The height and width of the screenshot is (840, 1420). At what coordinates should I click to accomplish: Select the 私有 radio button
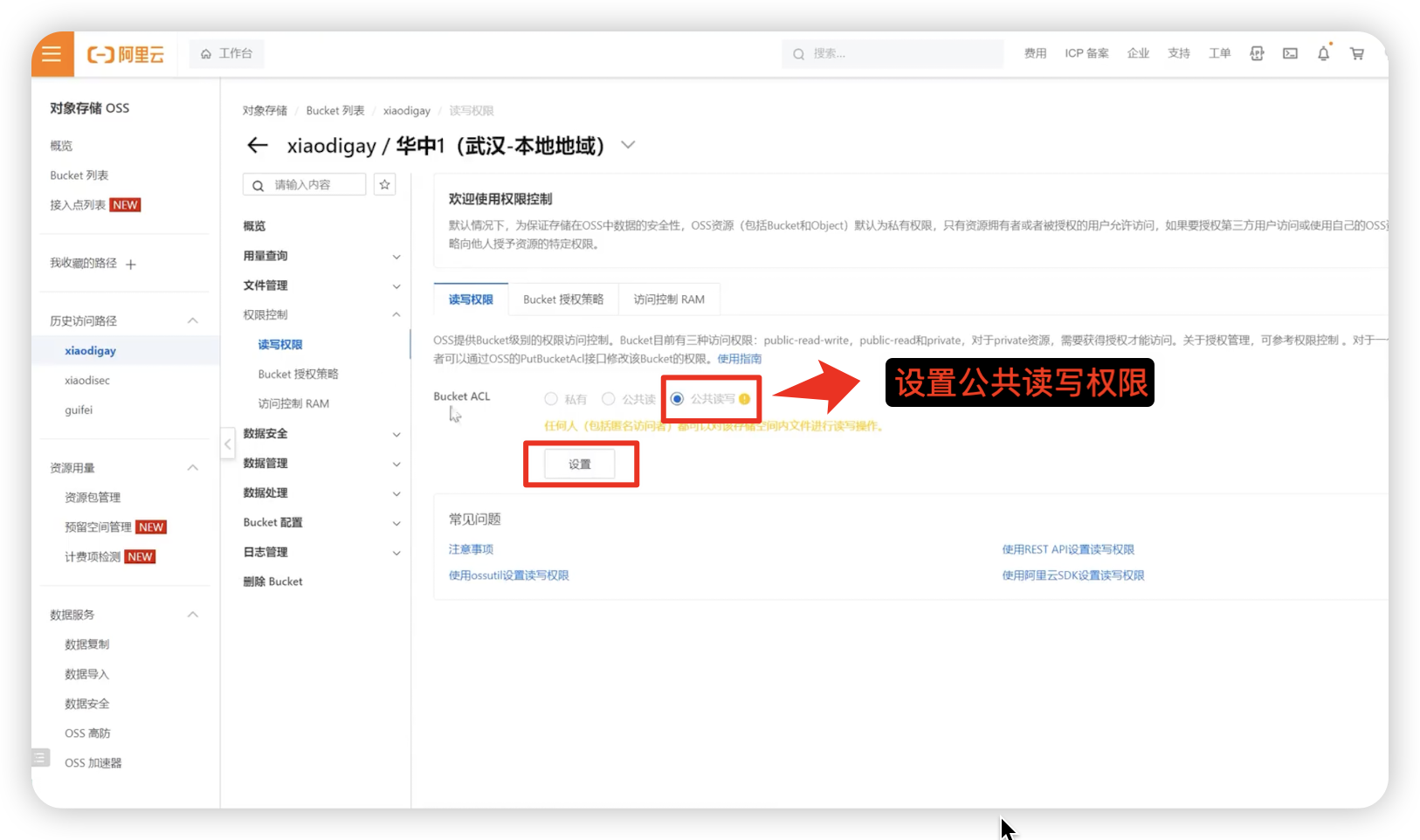pyautogui.click(x=551, y=399)
